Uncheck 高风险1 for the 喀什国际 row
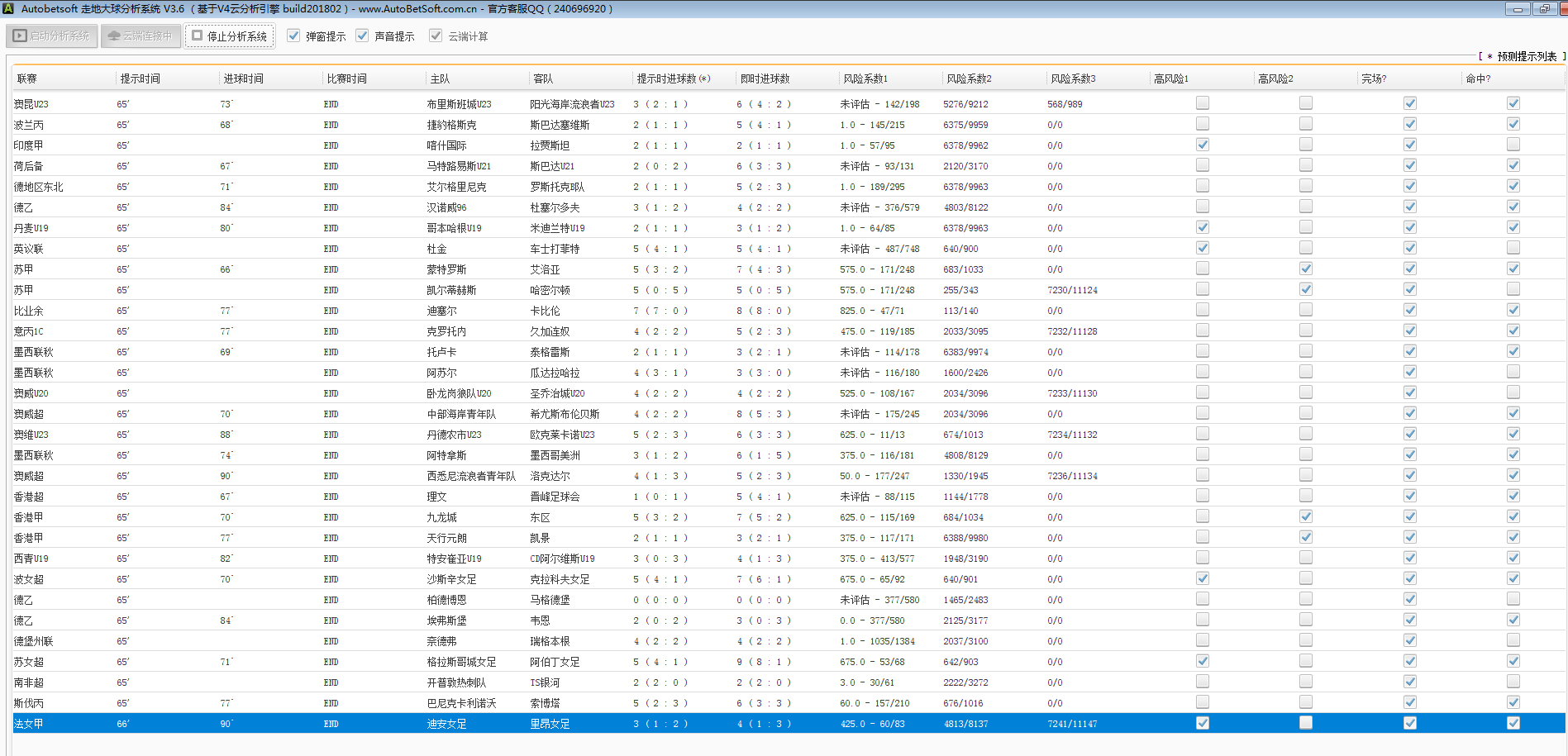Viewport: 1568px width, 756px height. coord(1203,145)
